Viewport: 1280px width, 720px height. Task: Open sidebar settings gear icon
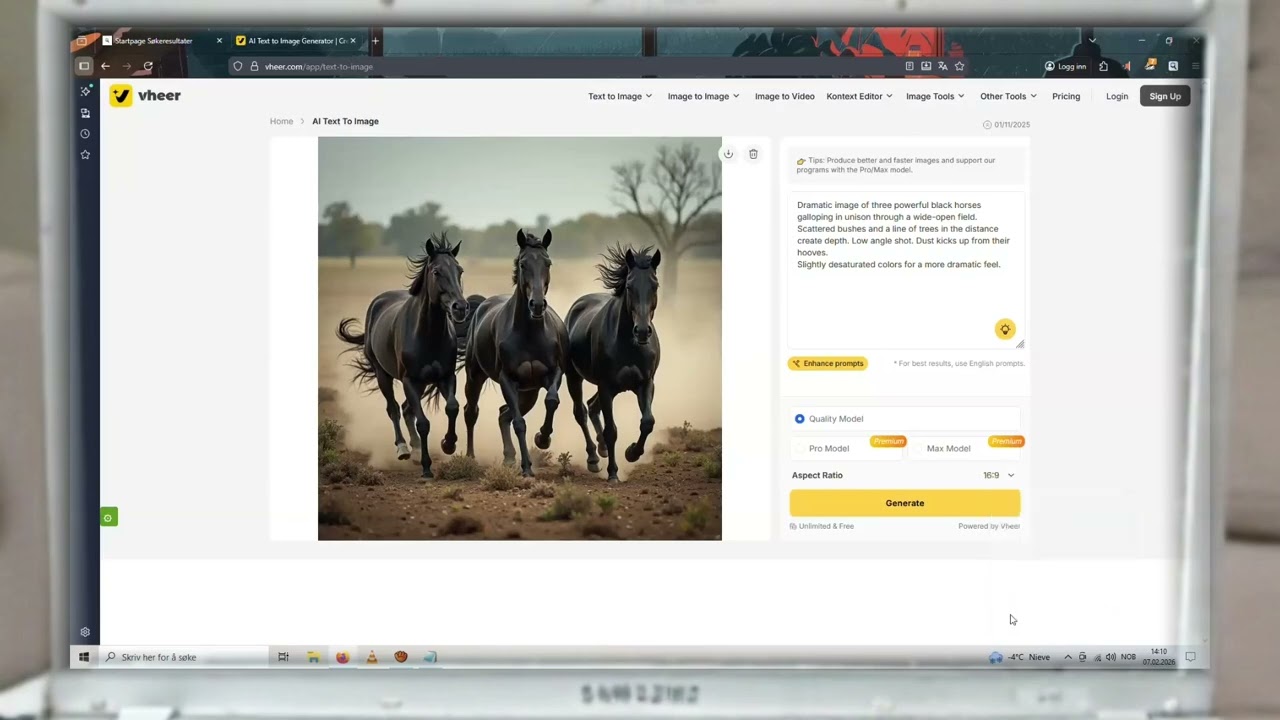85,632
